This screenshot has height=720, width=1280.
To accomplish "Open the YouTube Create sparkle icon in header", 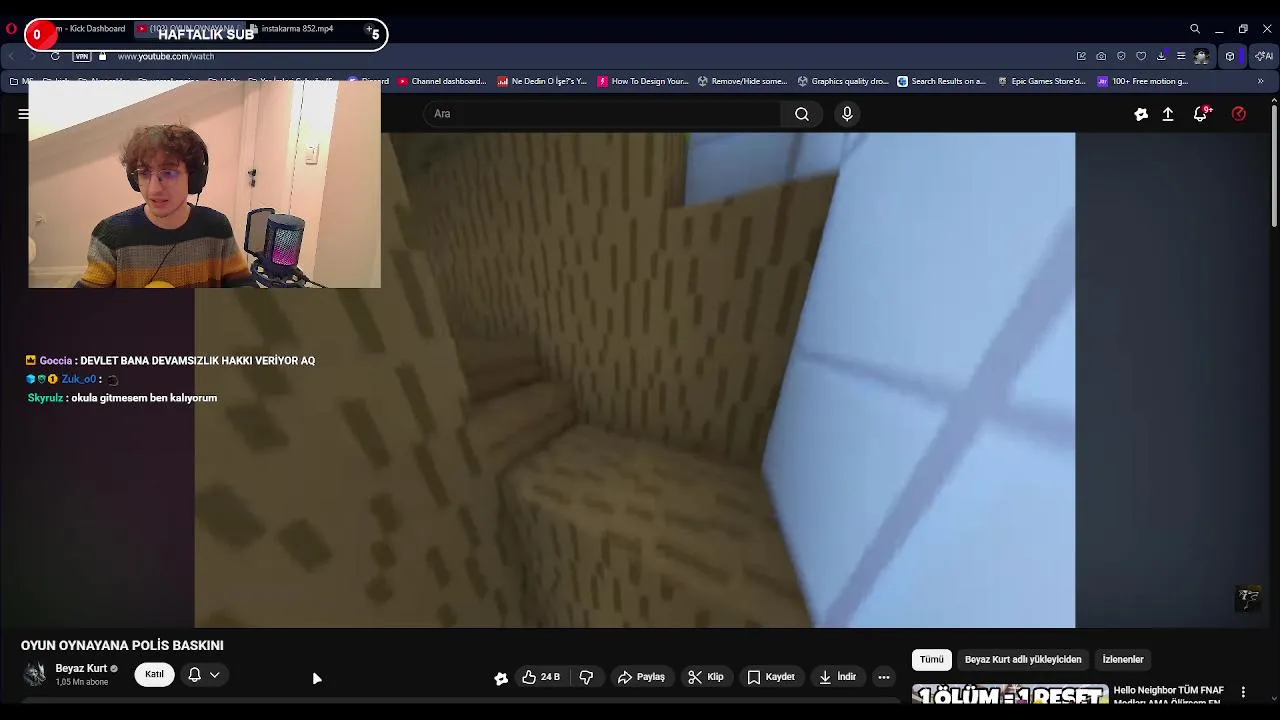I will pyautogui.click(x=1141, y=114).
